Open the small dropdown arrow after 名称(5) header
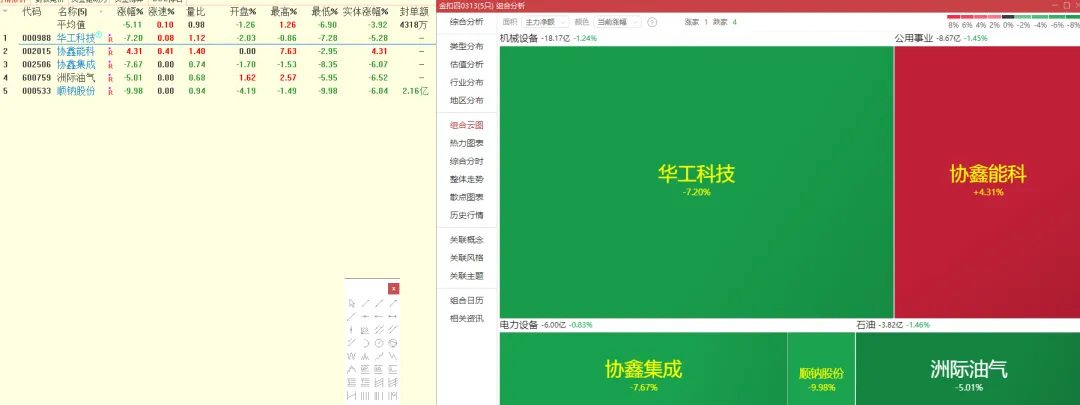The height and width of the screenshot is (405, 1080). point(101,12)
